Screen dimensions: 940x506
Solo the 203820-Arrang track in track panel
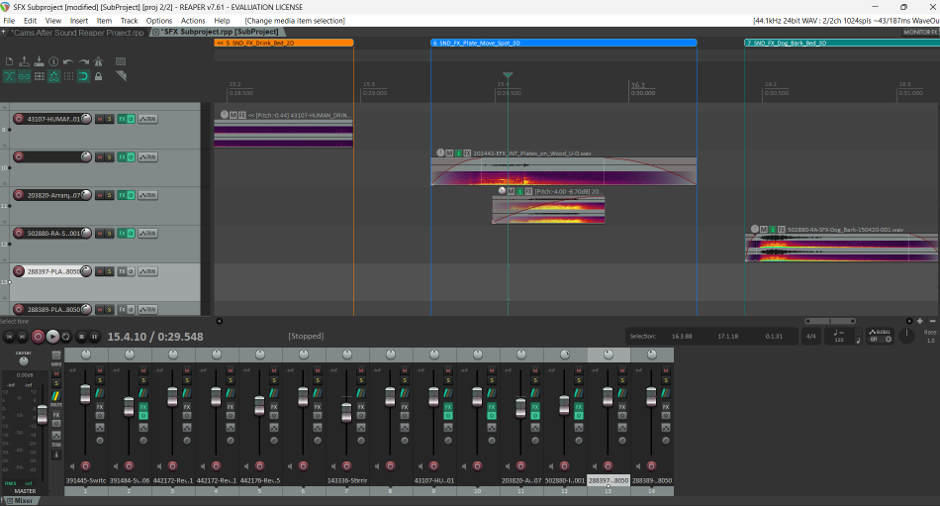109,195
